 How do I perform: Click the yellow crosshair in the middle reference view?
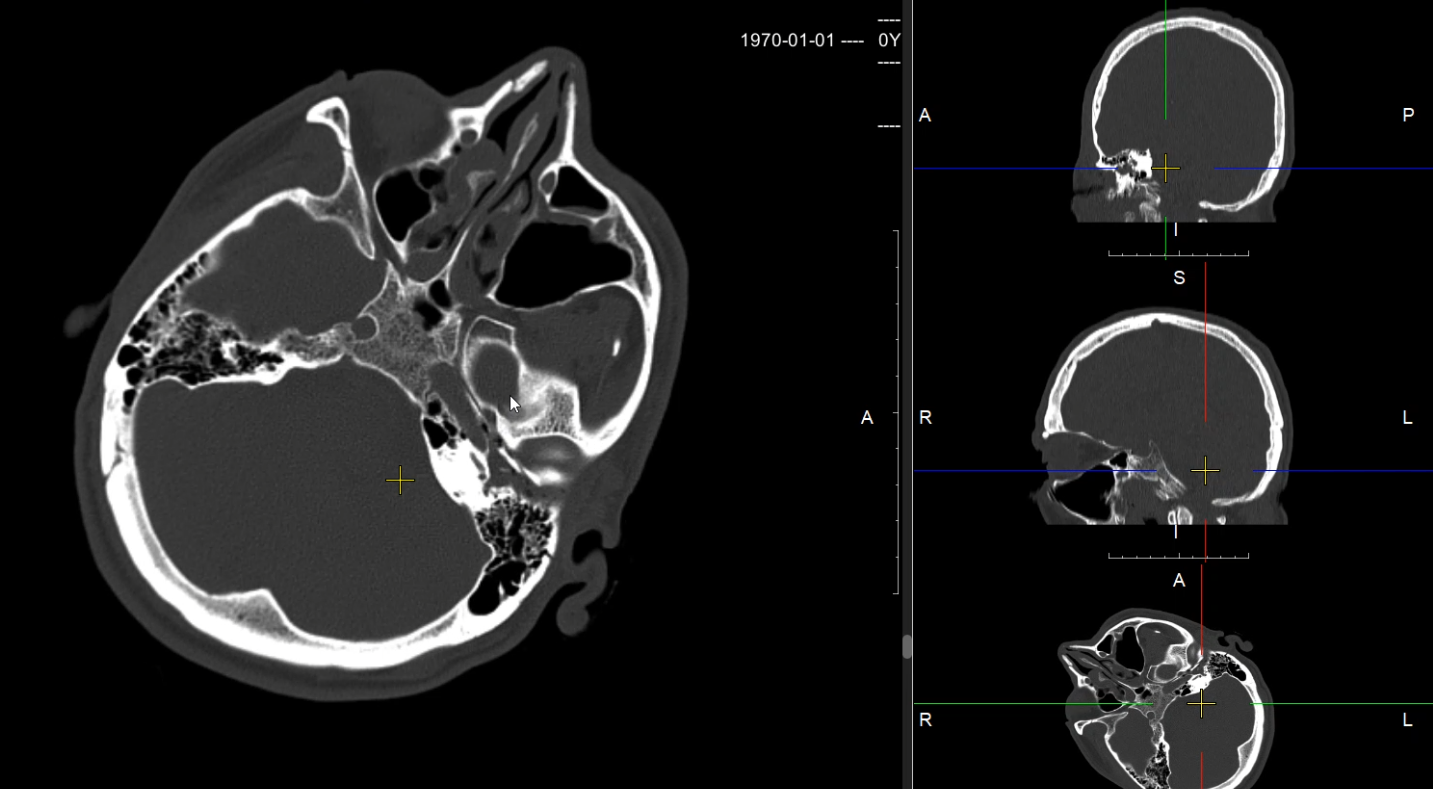click(1206, 471)
